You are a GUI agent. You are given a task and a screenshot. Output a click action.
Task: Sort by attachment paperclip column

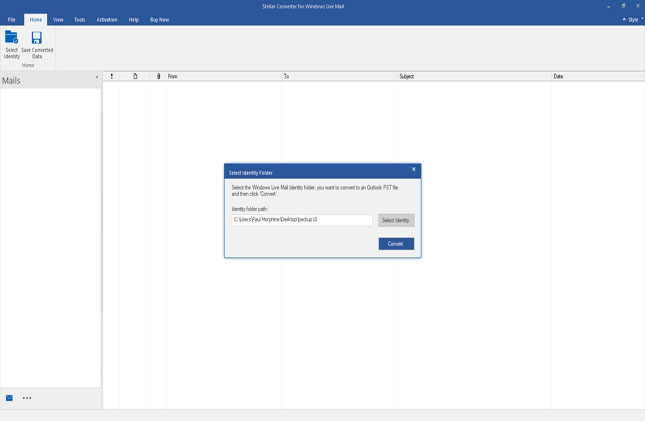[x=158, y=76]
